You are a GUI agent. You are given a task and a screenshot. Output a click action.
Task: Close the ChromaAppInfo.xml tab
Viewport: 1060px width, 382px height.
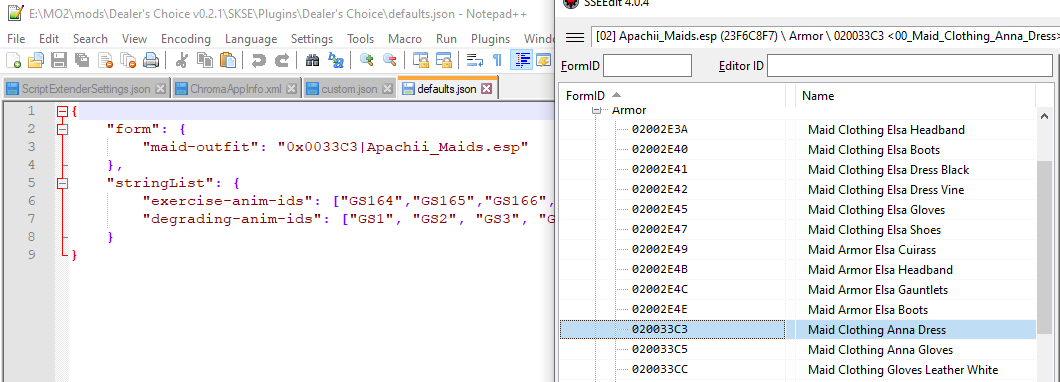(291, 89)
